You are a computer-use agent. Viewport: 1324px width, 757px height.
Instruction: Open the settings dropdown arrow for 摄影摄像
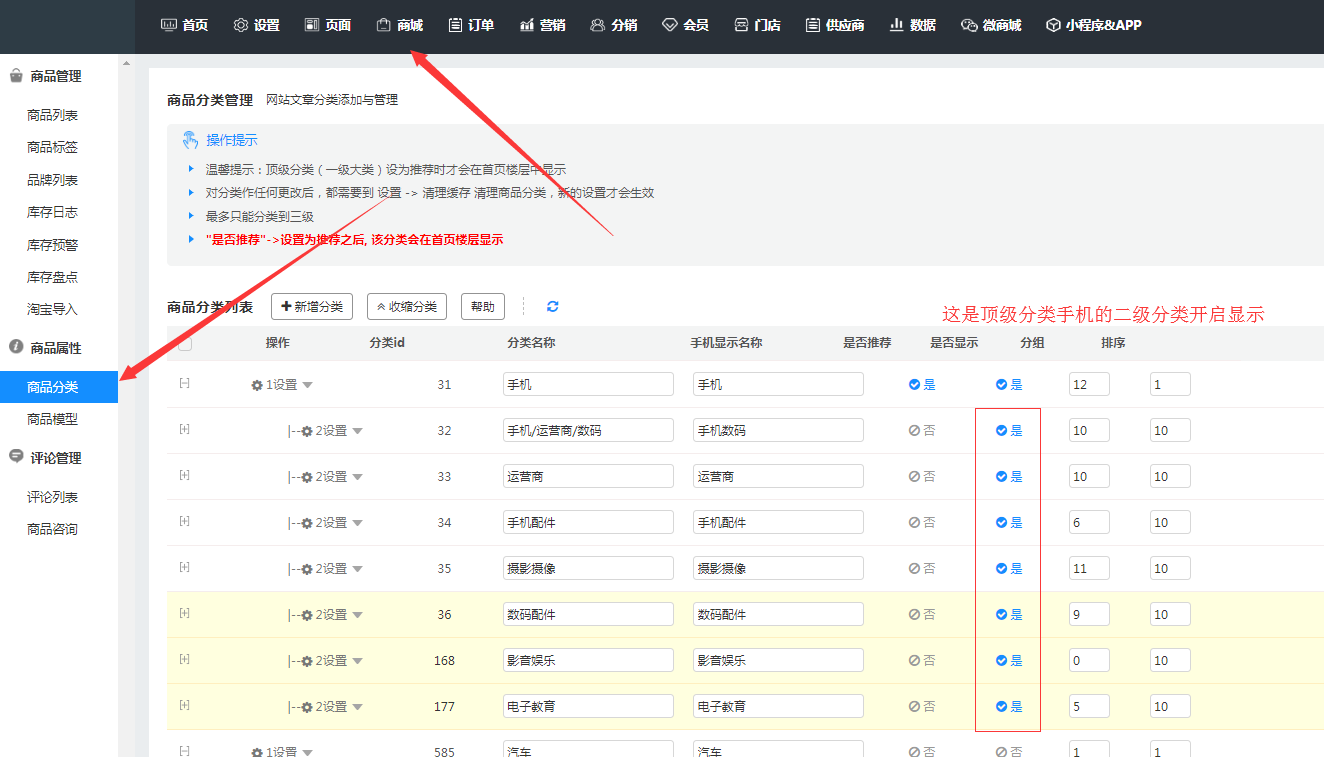pyautogui.click(x=358, y=569)
